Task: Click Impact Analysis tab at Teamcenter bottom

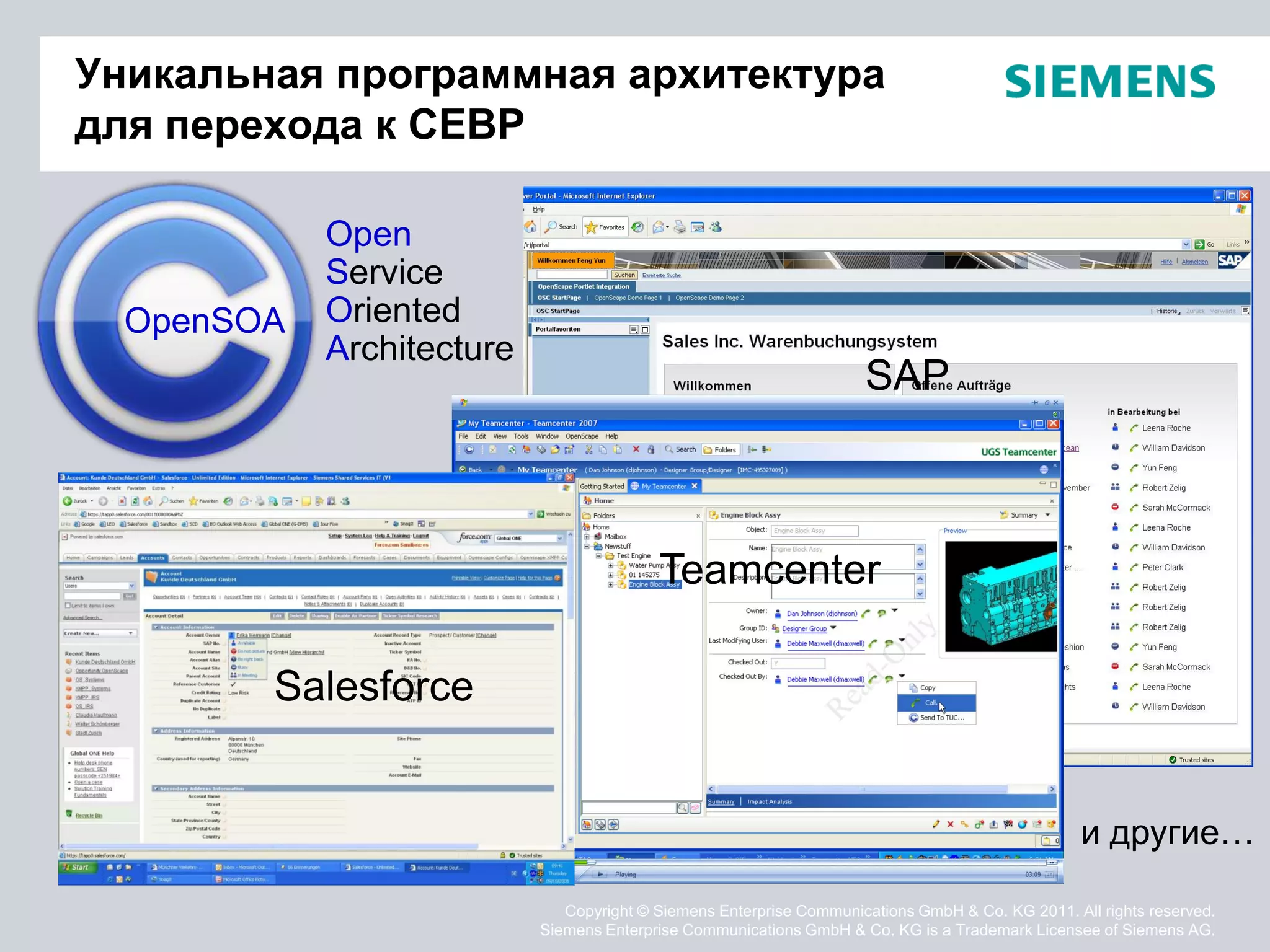Action: point(770,802)
